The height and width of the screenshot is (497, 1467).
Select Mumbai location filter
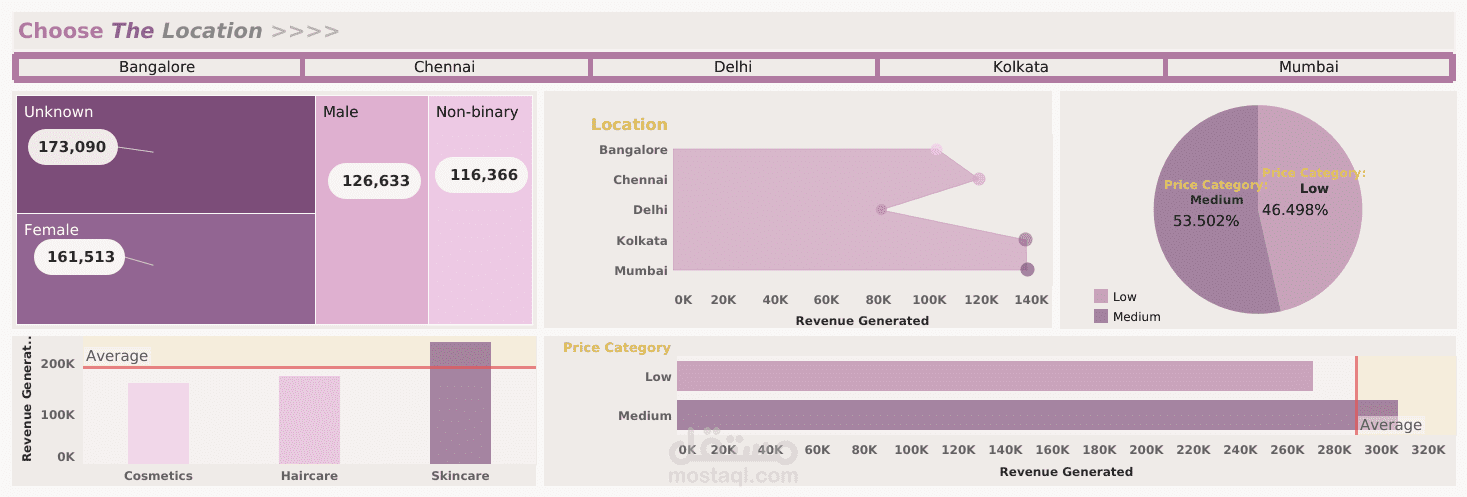pos(1308,67)
